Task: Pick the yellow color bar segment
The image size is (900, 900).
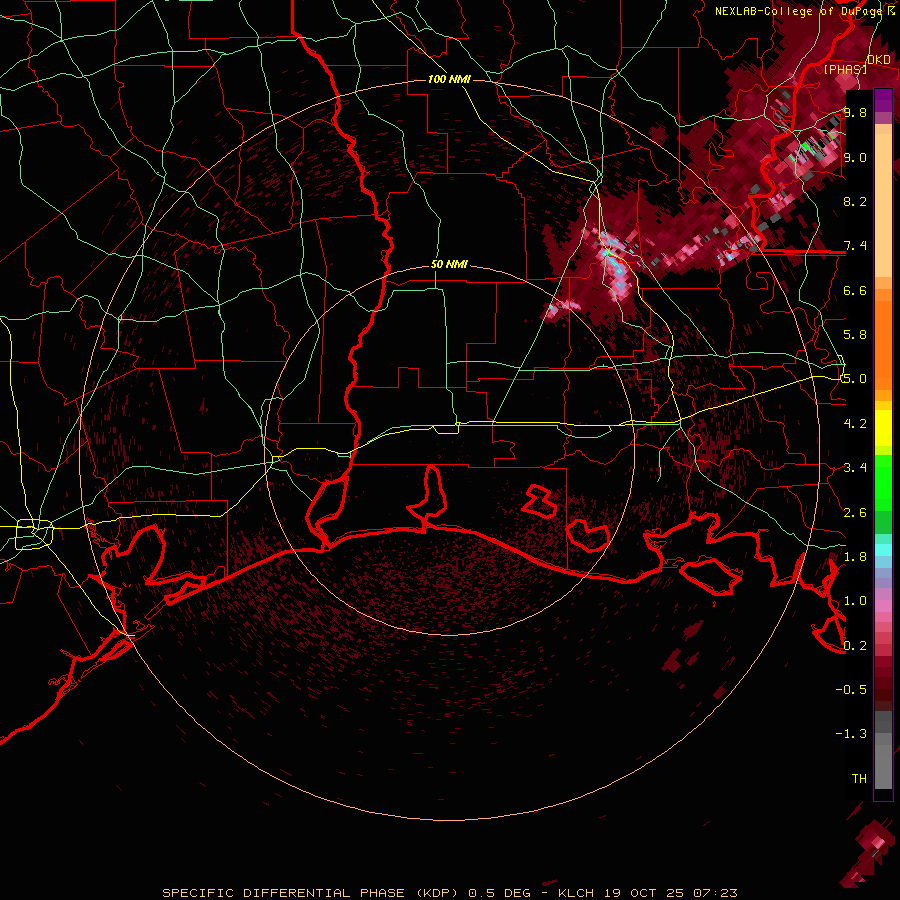Action: coord(883,428)
